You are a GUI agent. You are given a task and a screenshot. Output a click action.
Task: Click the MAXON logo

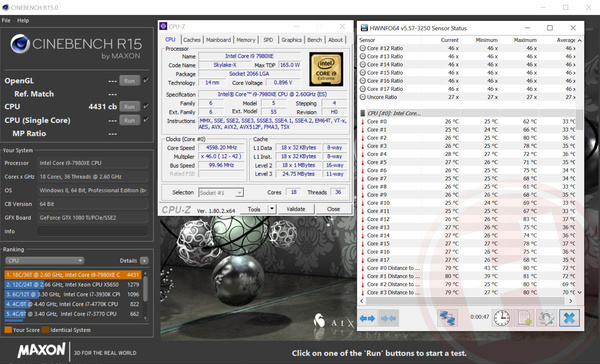[x=41, y=350]
